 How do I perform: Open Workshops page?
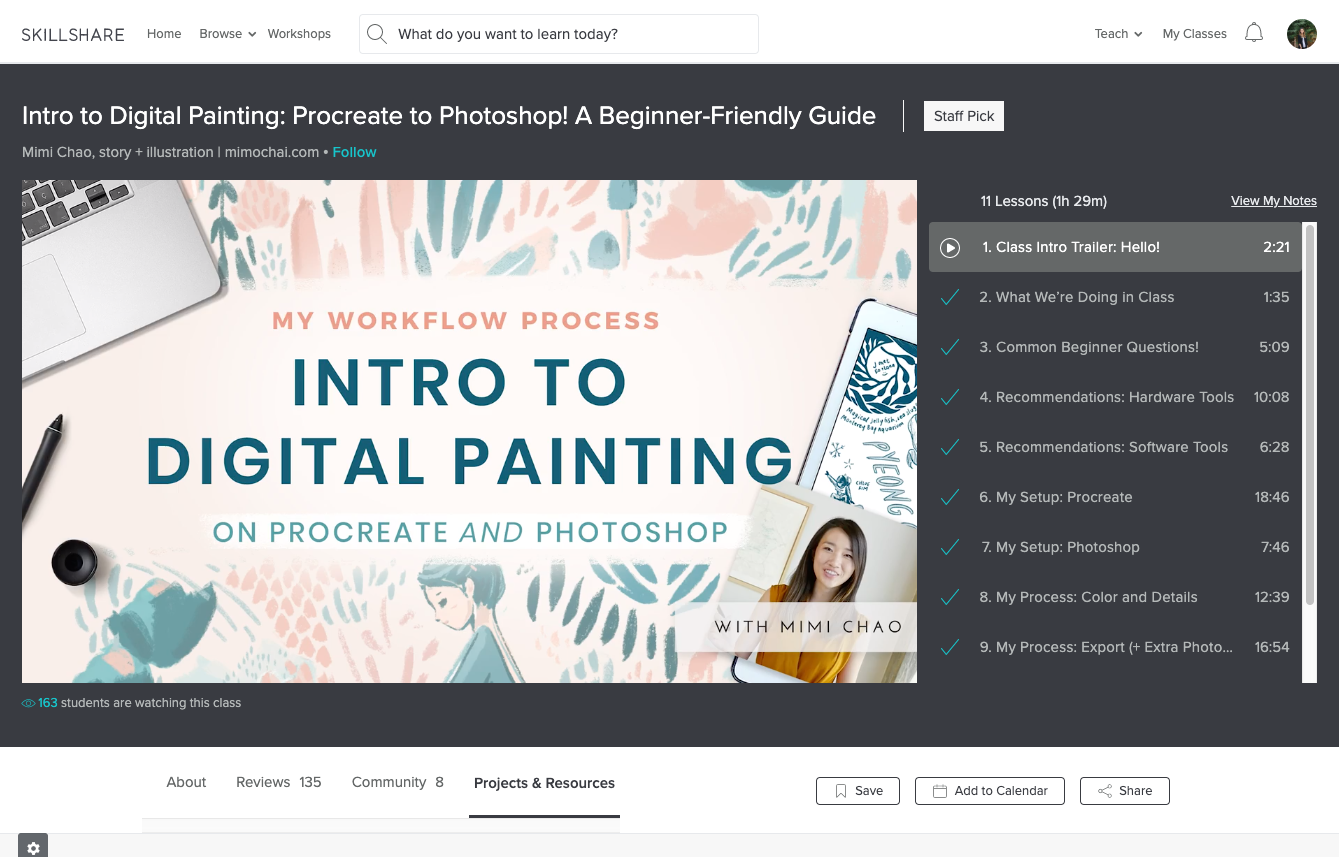[299, 34]
